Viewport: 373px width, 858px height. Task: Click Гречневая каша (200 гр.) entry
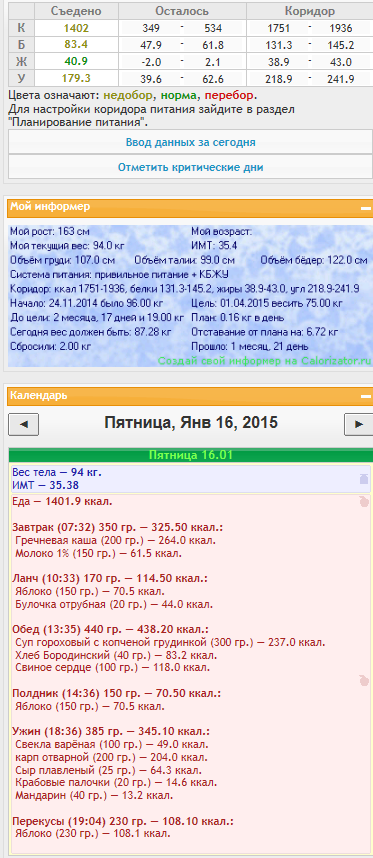pos(115,541)
